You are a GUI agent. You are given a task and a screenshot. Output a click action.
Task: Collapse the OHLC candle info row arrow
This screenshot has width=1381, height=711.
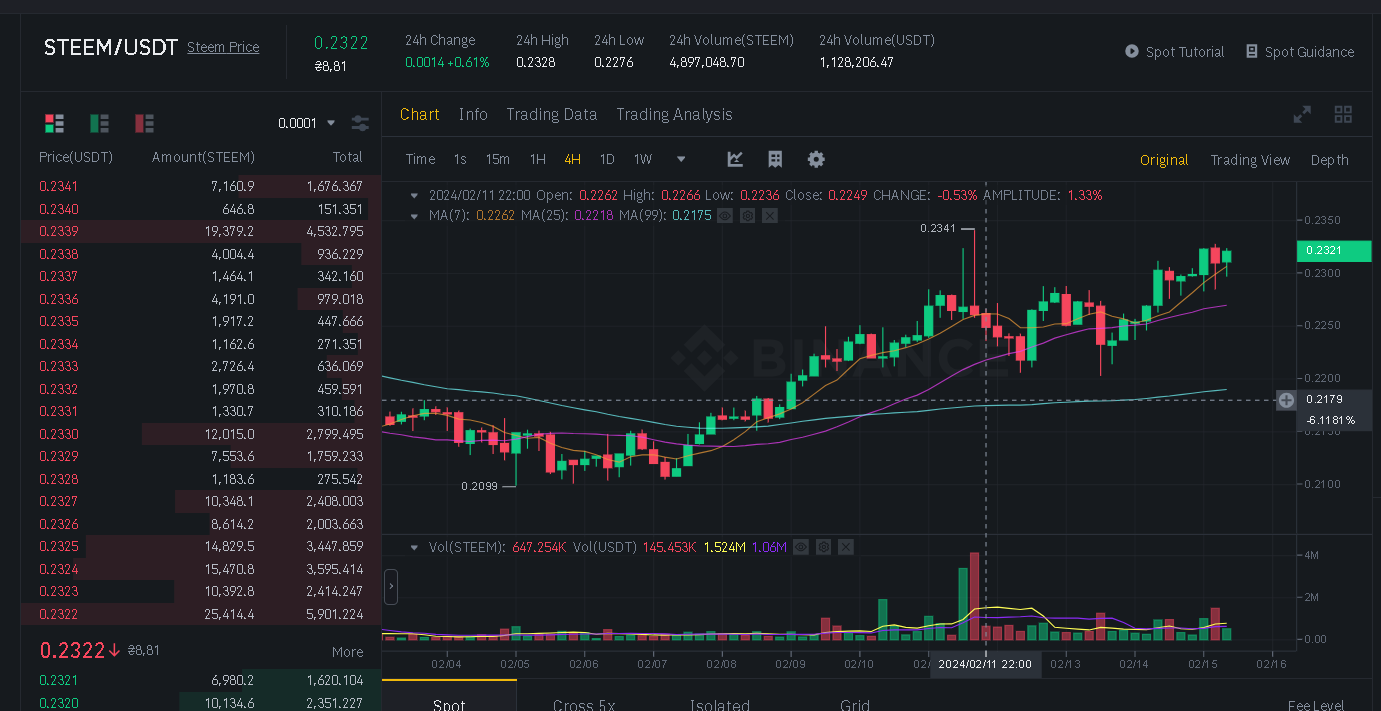(414, 195)
